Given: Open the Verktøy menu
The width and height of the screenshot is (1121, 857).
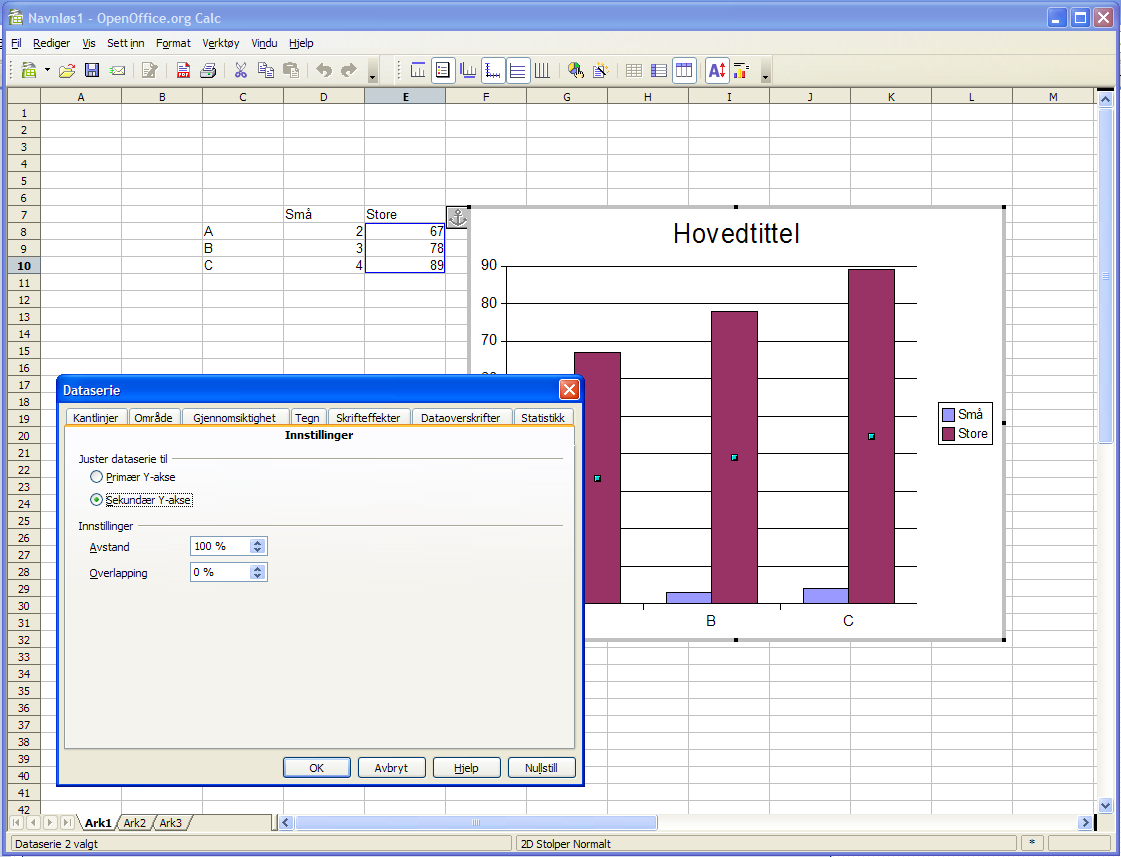Looking at the screenshot, I should (x=221, y=43).
